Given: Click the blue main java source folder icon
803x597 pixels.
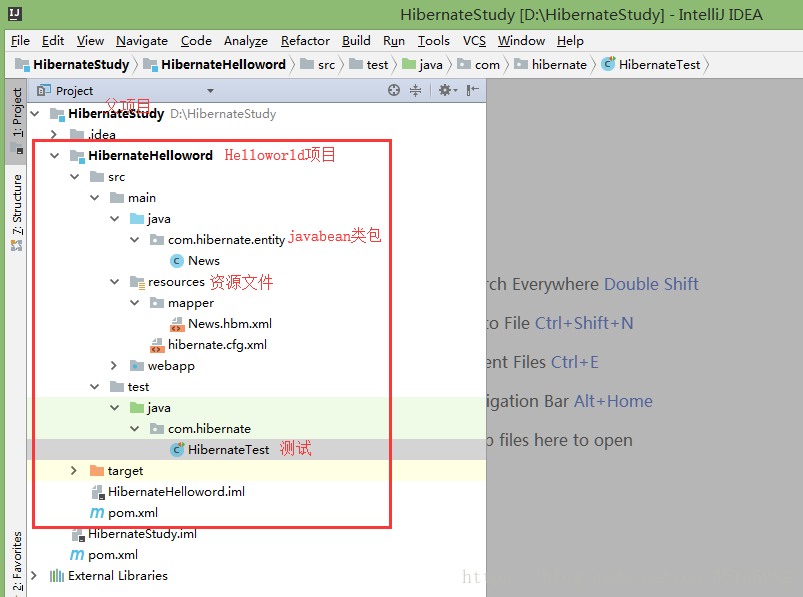Looking at the screenshot, I should point(137,219).
